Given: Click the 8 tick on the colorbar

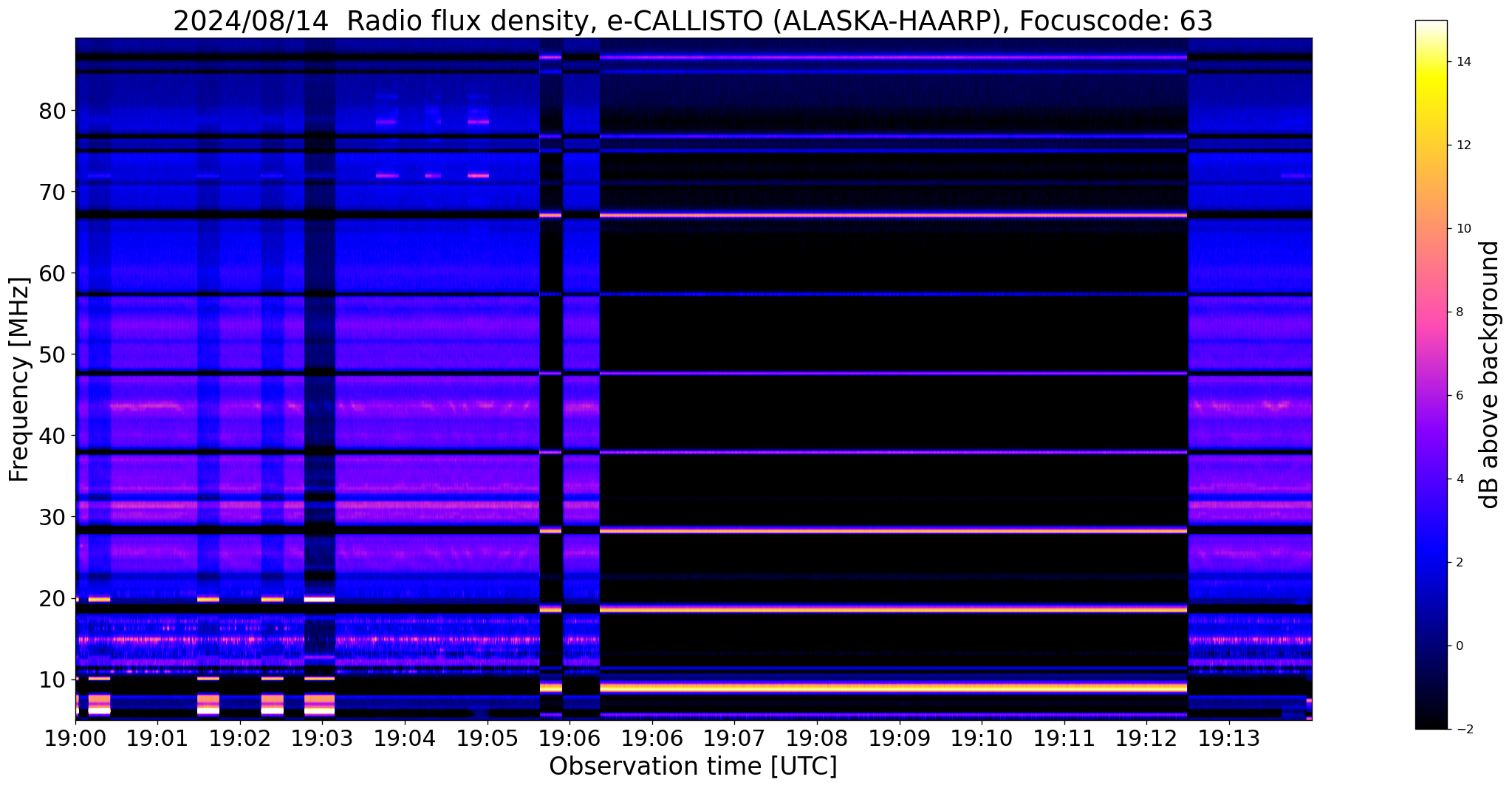Looking at the screenshot, I should tap(1458, 312).
